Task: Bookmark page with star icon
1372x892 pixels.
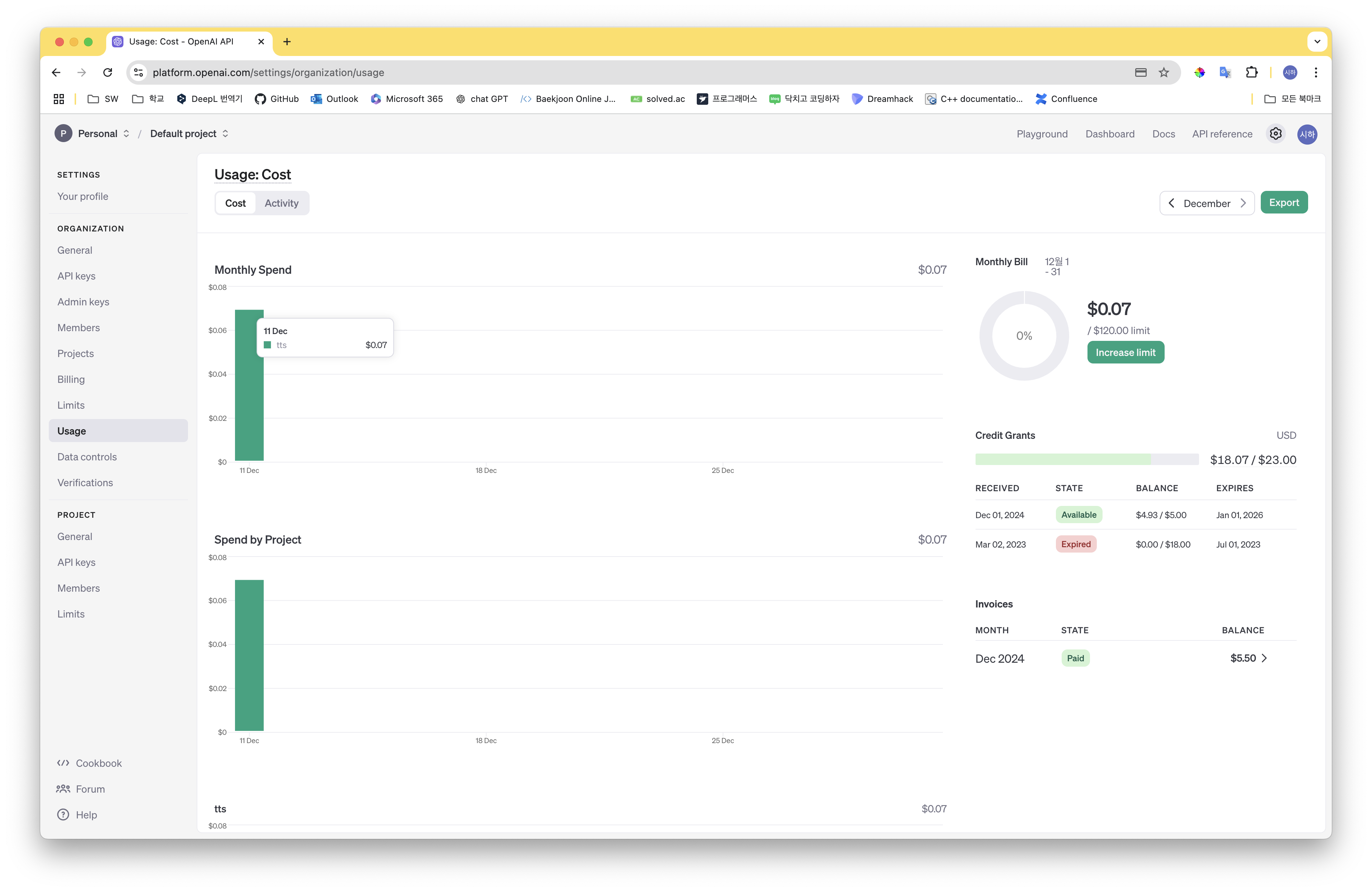Action: [1163, 72]
